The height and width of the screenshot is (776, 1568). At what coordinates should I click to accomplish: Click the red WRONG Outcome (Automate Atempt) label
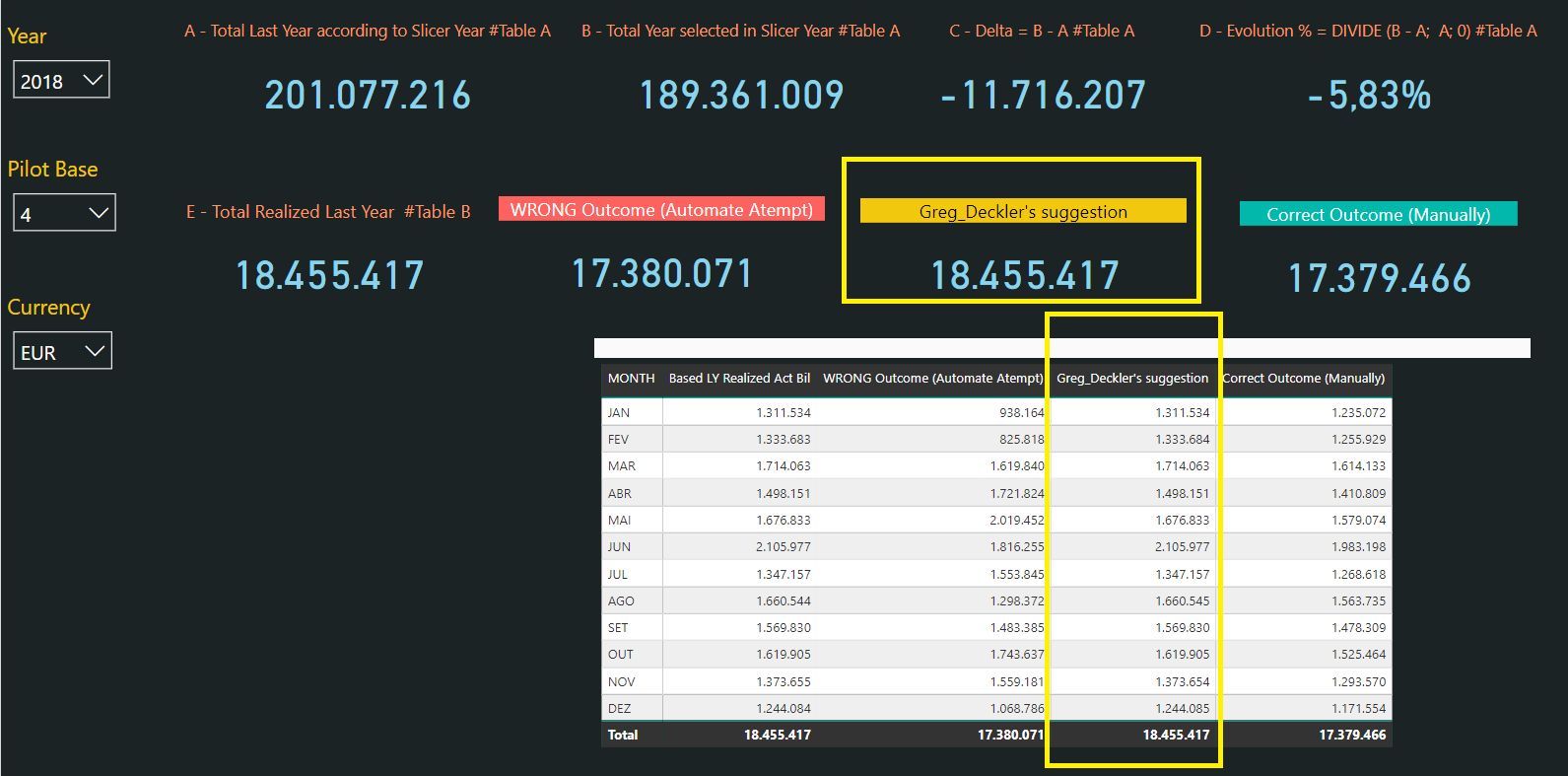(661, 209)
